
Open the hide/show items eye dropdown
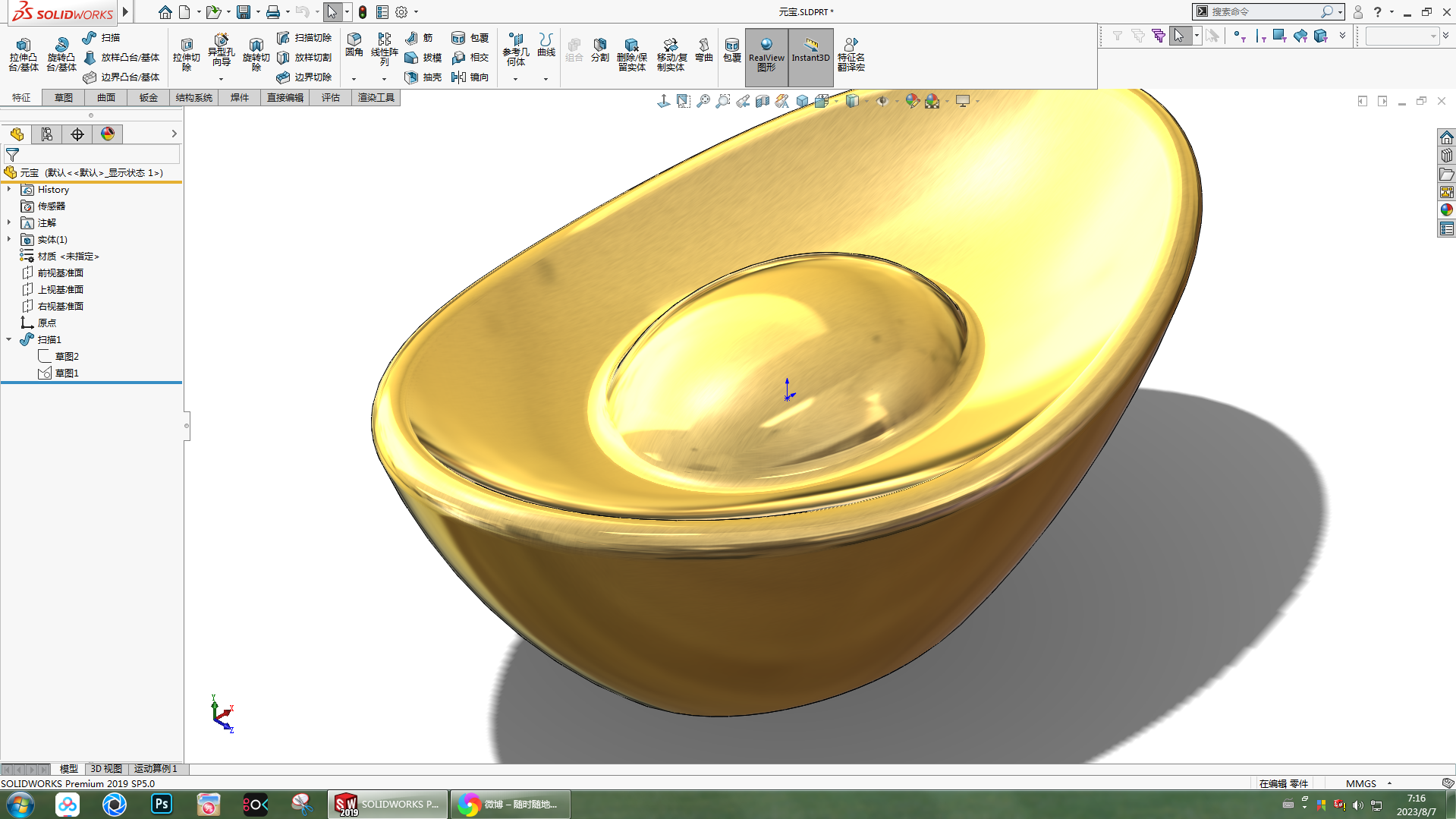pos(897,101)
